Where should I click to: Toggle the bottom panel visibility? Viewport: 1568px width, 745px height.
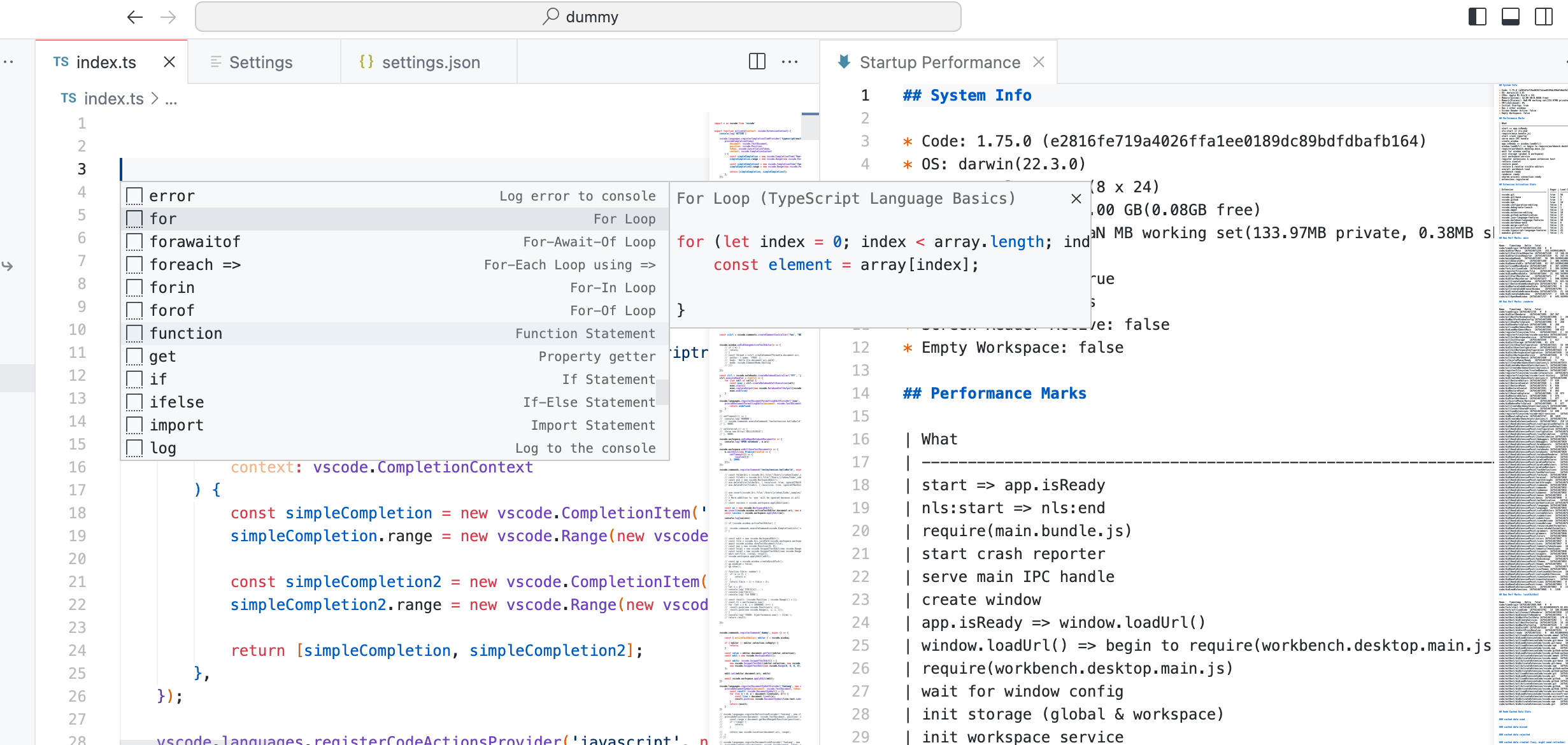[x=1510, y=17]
